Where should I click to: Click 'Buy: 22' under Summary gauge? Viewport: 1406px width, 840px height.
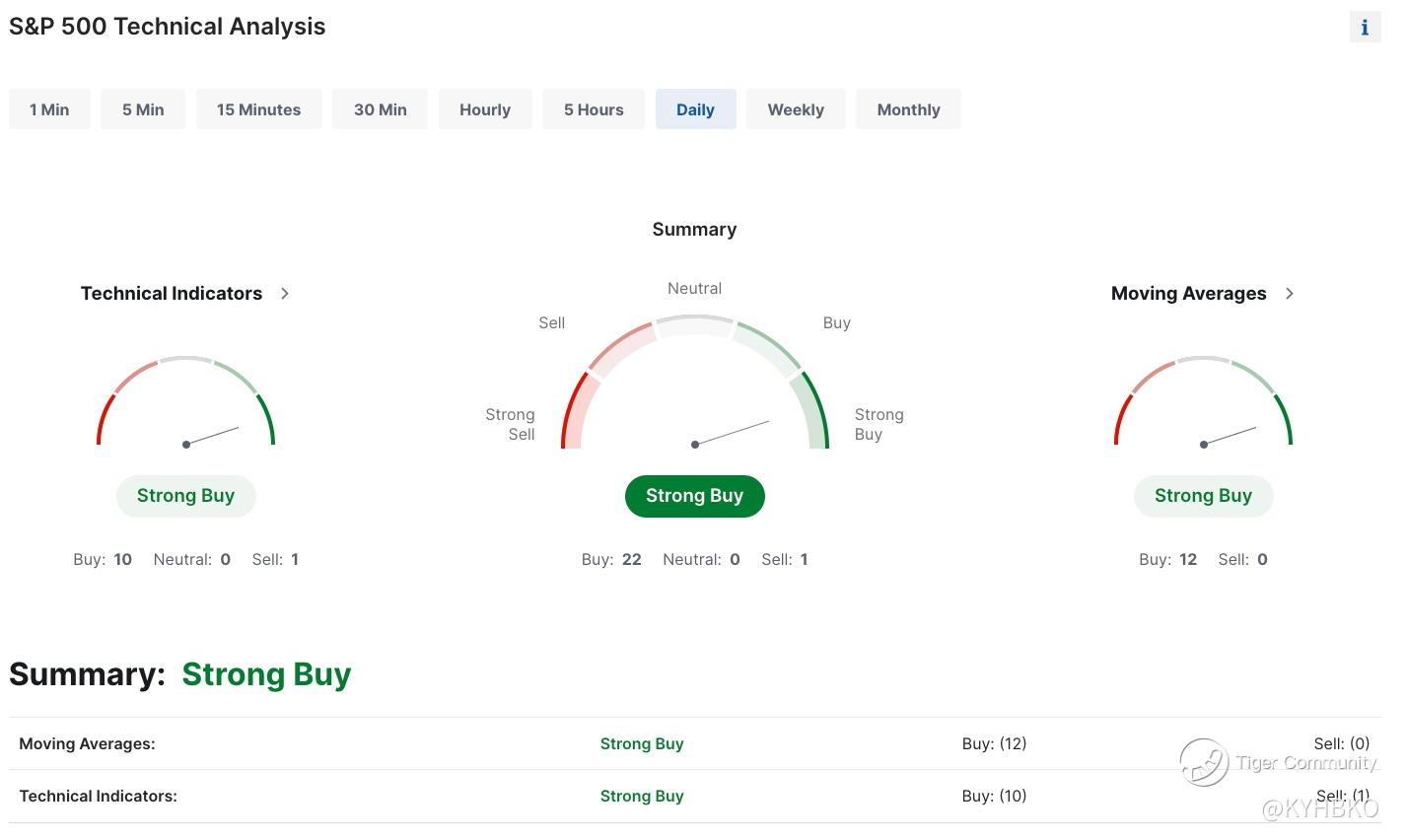[x=611, y=559]
